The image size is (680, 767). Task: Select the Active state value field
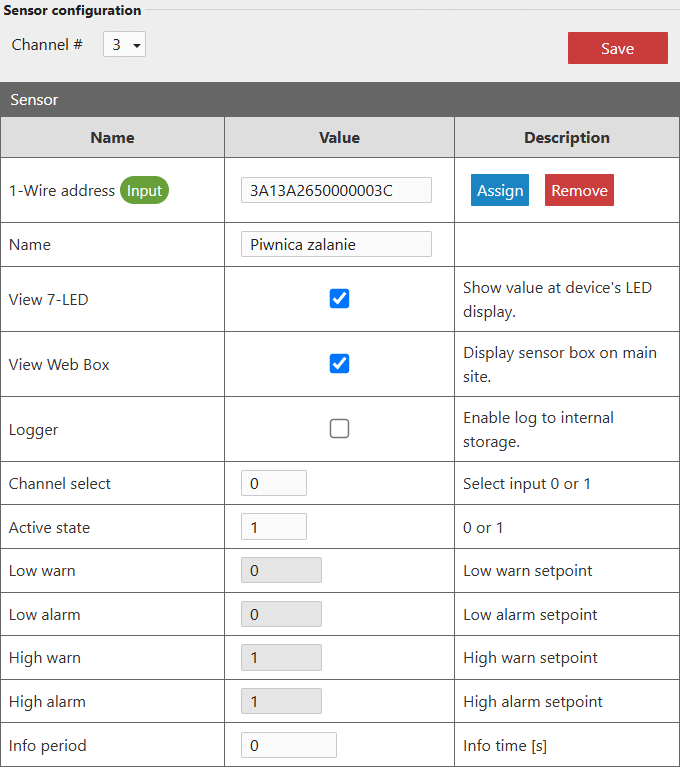[x=274, y=527]
